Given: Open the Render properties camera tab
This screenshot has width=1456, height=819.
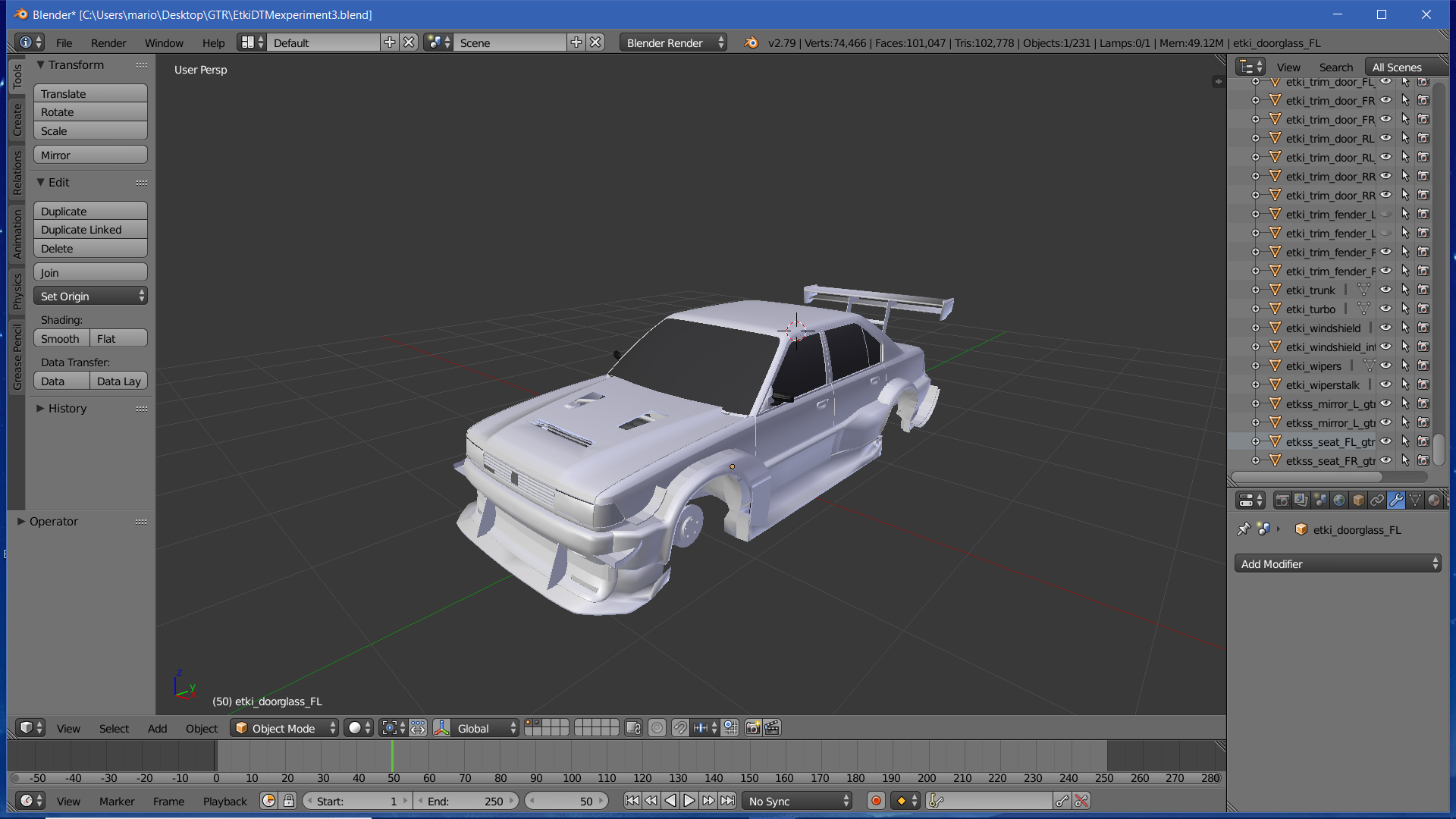Looking at the screenshot, I should (x=1282, y=500).
